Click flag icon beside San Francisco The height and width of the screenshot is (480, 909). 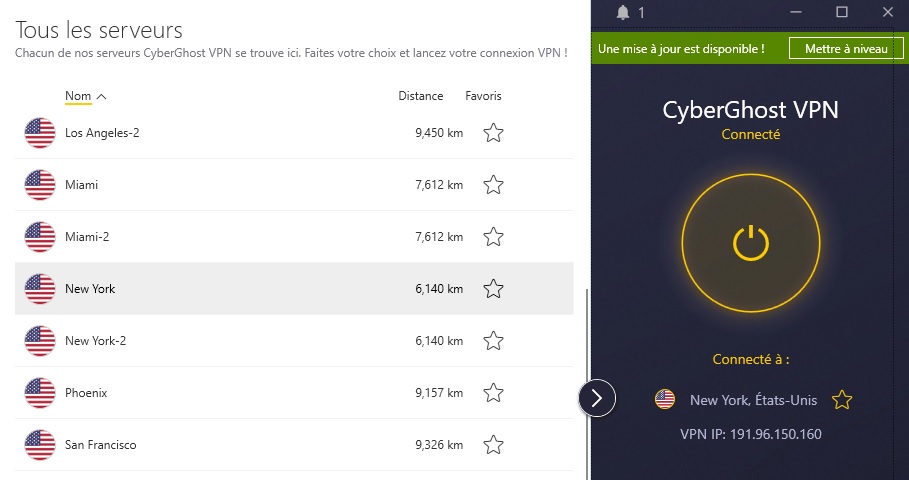point(40,445)
